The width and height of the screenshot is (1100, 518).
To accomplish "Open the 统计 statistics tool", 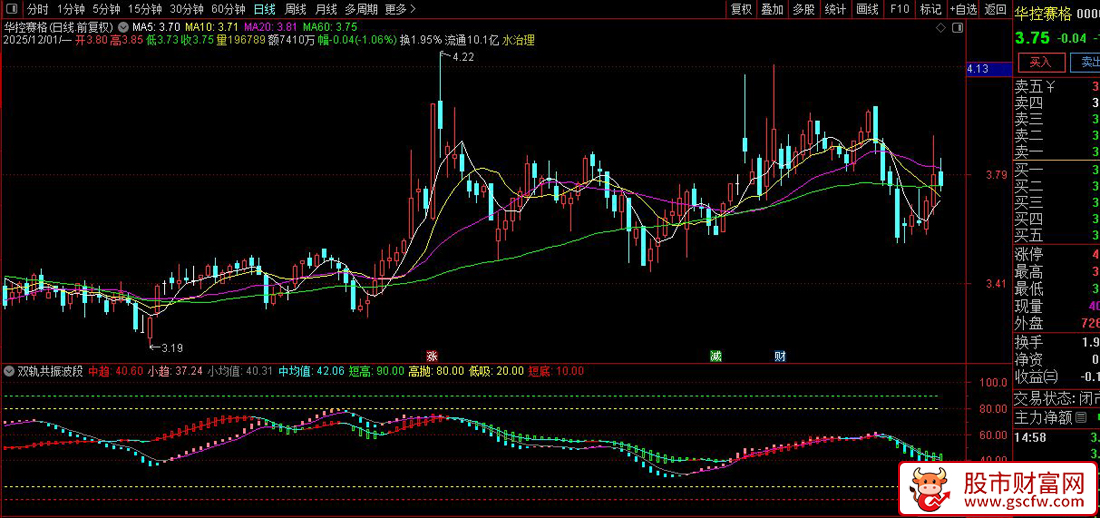I will [835, 9].
